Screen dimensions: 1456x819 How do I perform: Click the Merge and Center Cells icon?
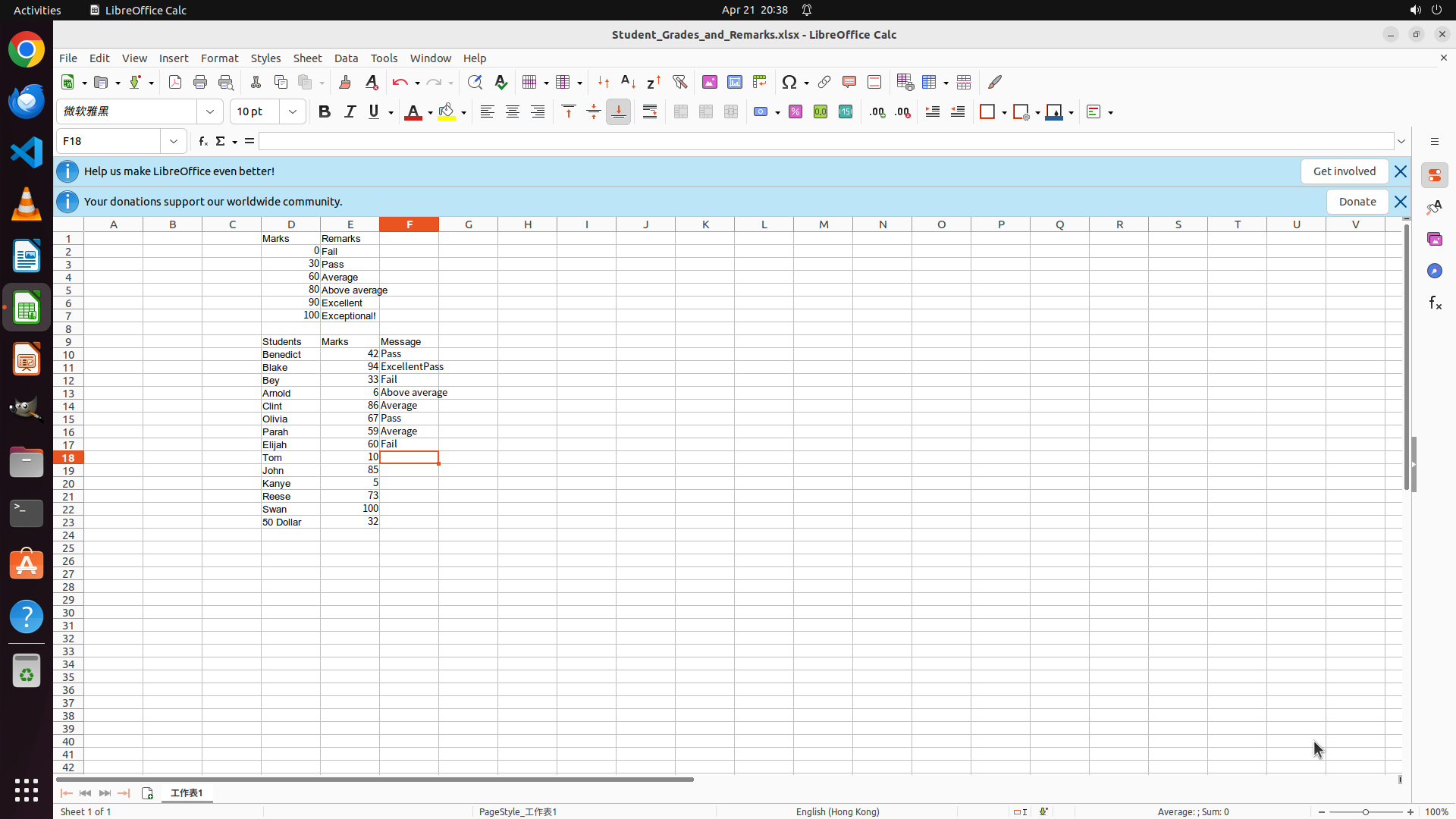(x=680, y=112)
